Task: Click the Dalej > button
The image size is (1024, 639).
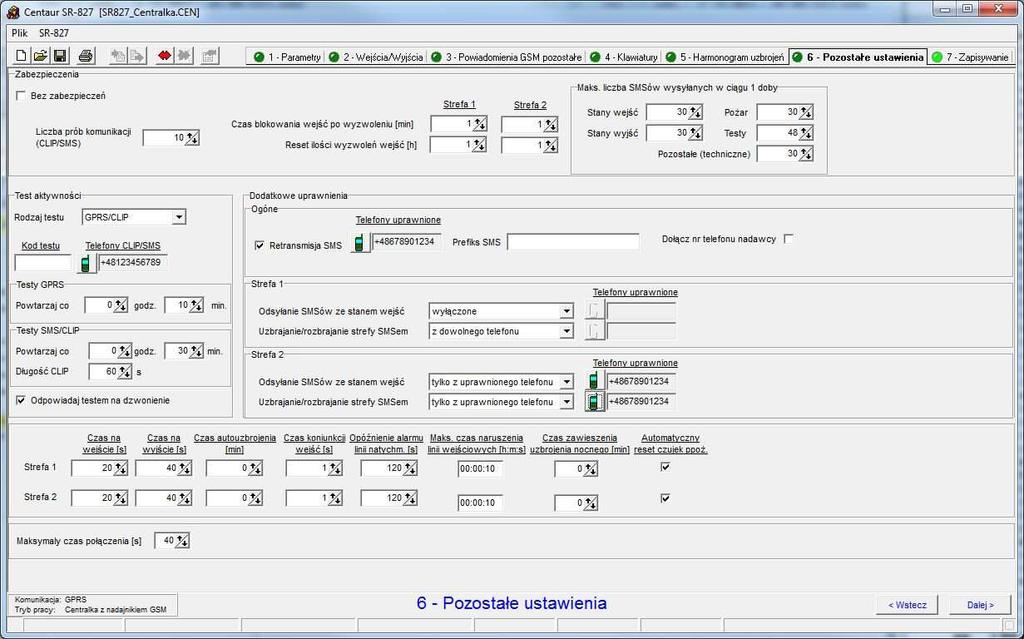Action: (980, 604)
